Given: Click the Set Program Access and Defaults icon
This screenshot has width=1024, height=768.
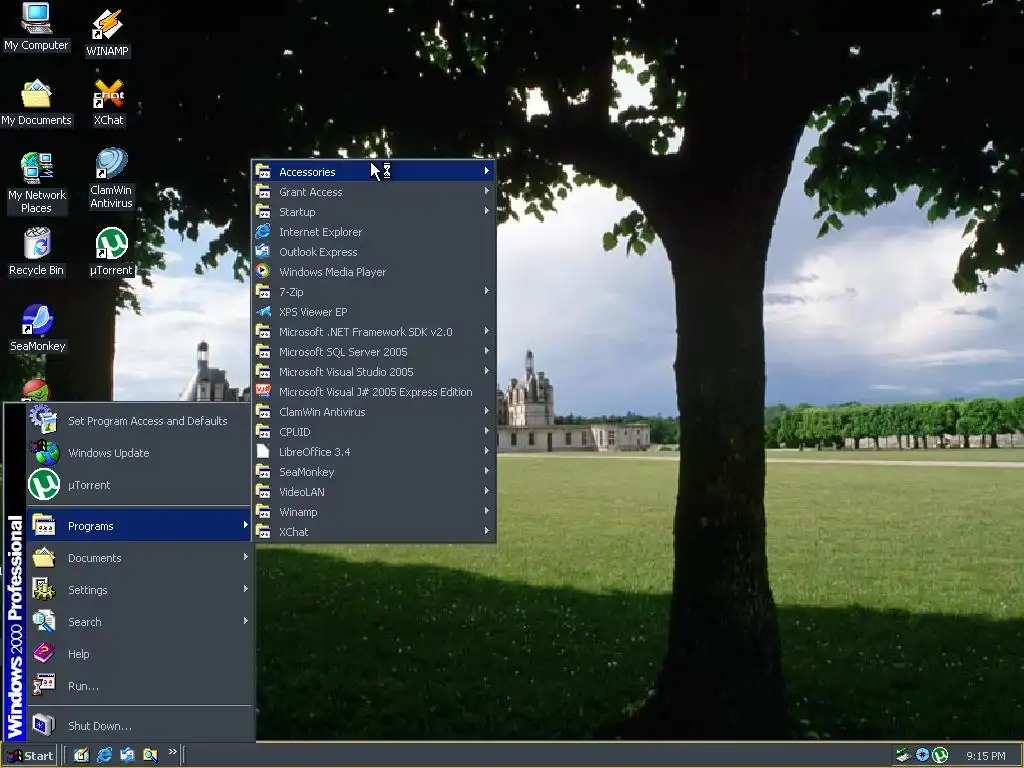Looking at the screenshot, I should point(44,420).
